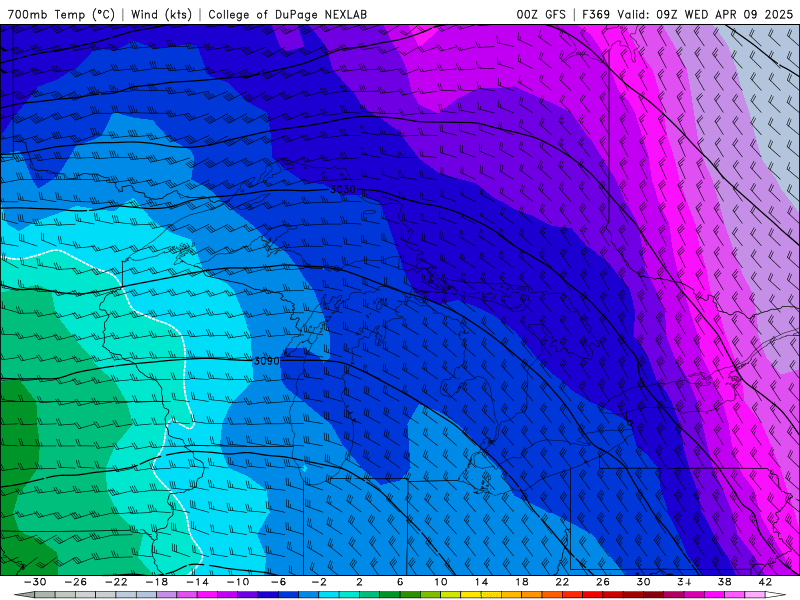Click the "−14" color scale label
Screen dimensions: 800x600
click(x=197, y=582)
